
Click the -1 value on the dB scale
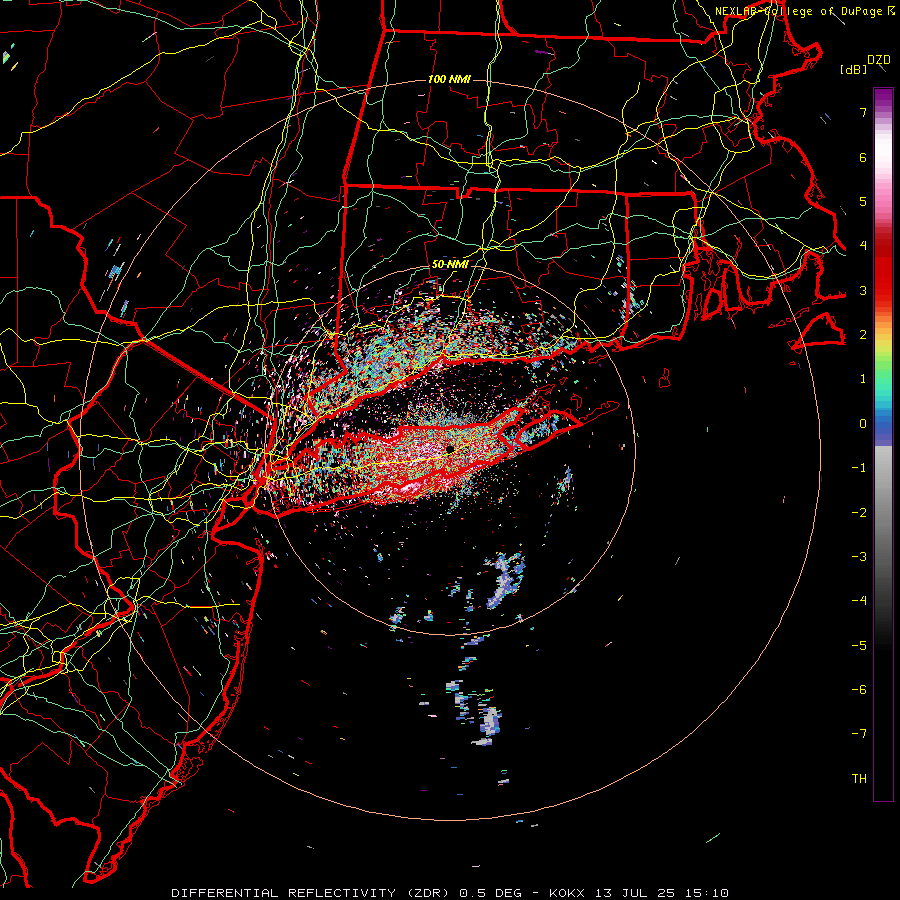(859, 468)
